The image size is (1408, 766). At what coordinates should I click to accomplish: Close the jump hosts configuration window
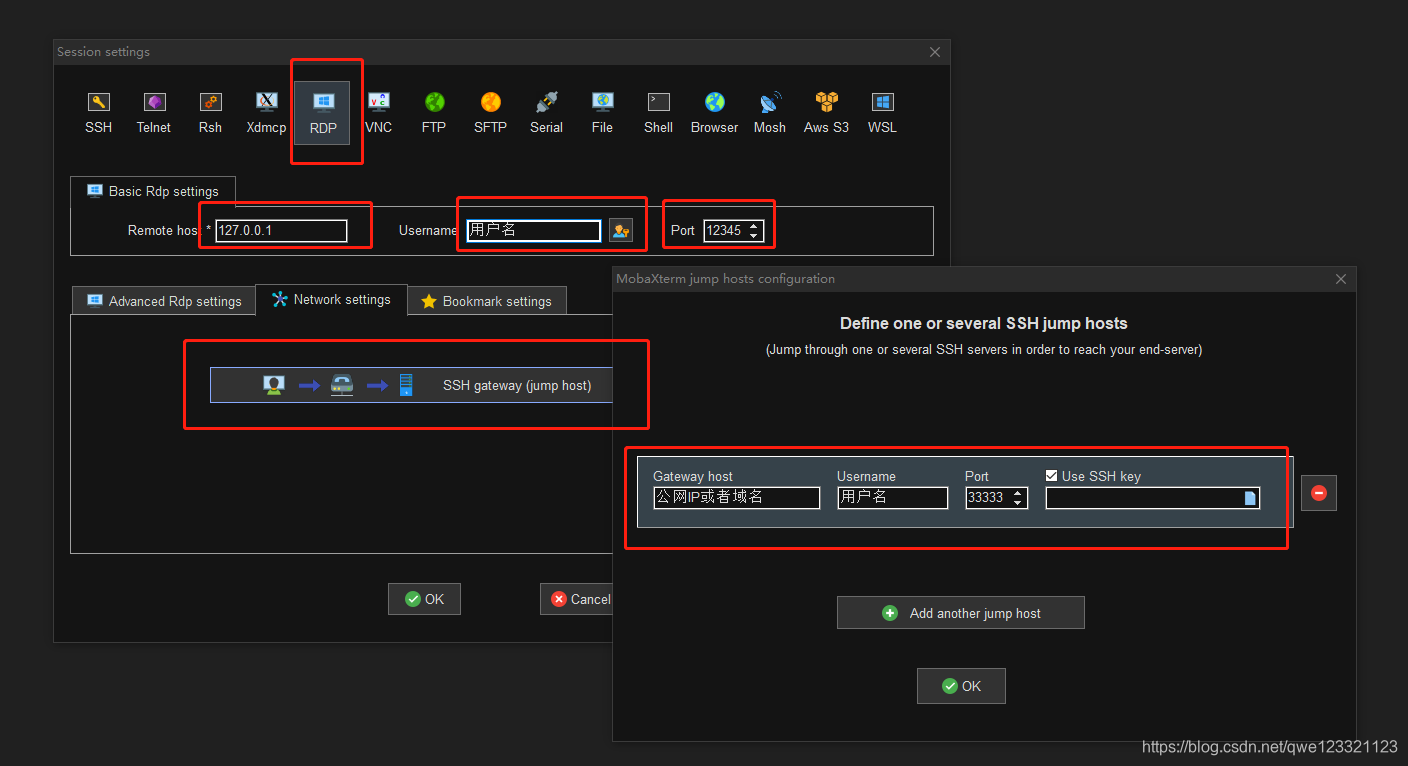coord(1341,279)
